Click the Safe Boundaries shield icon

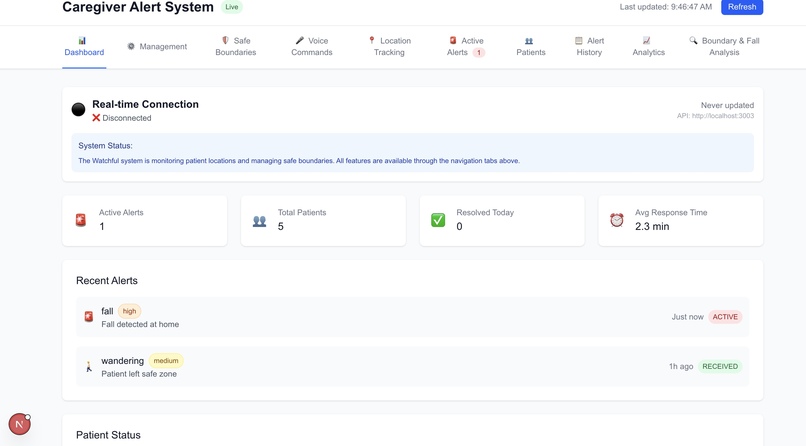click(225, 40)
